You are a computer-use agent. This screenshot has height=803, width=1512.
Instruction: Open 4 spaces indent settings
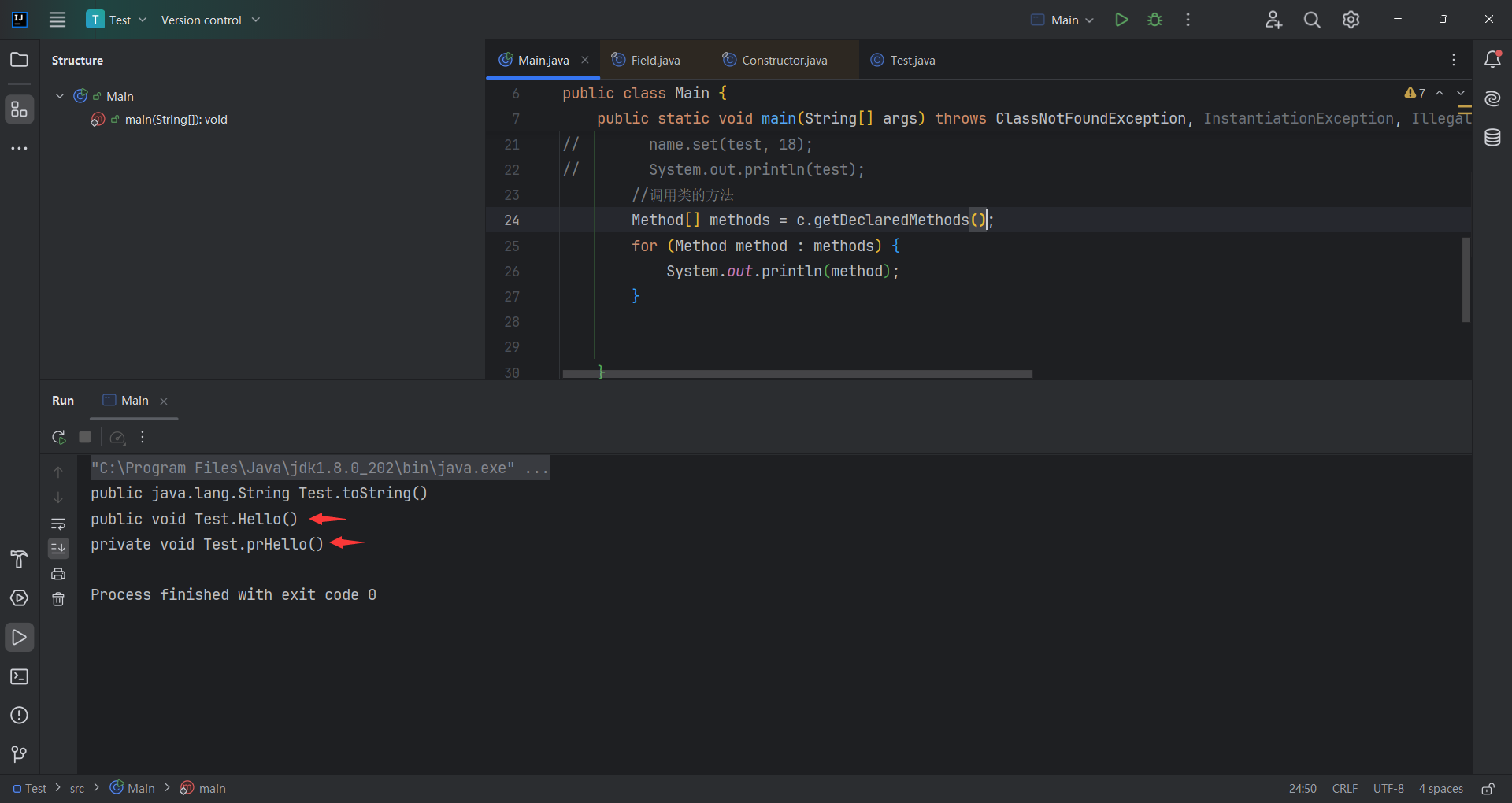1440,788
